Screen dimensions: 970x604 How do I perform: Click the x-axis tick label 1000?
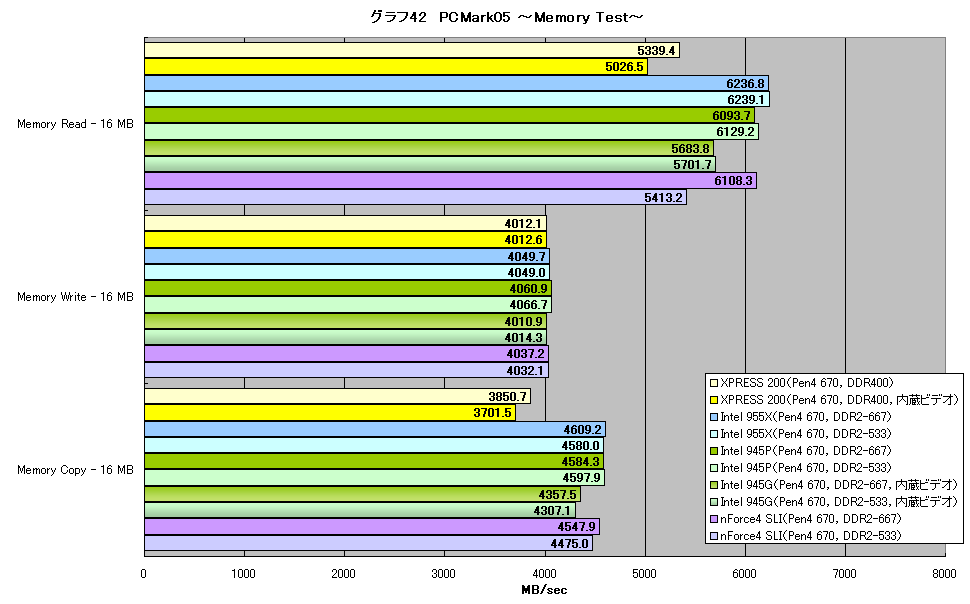(244, 574)
